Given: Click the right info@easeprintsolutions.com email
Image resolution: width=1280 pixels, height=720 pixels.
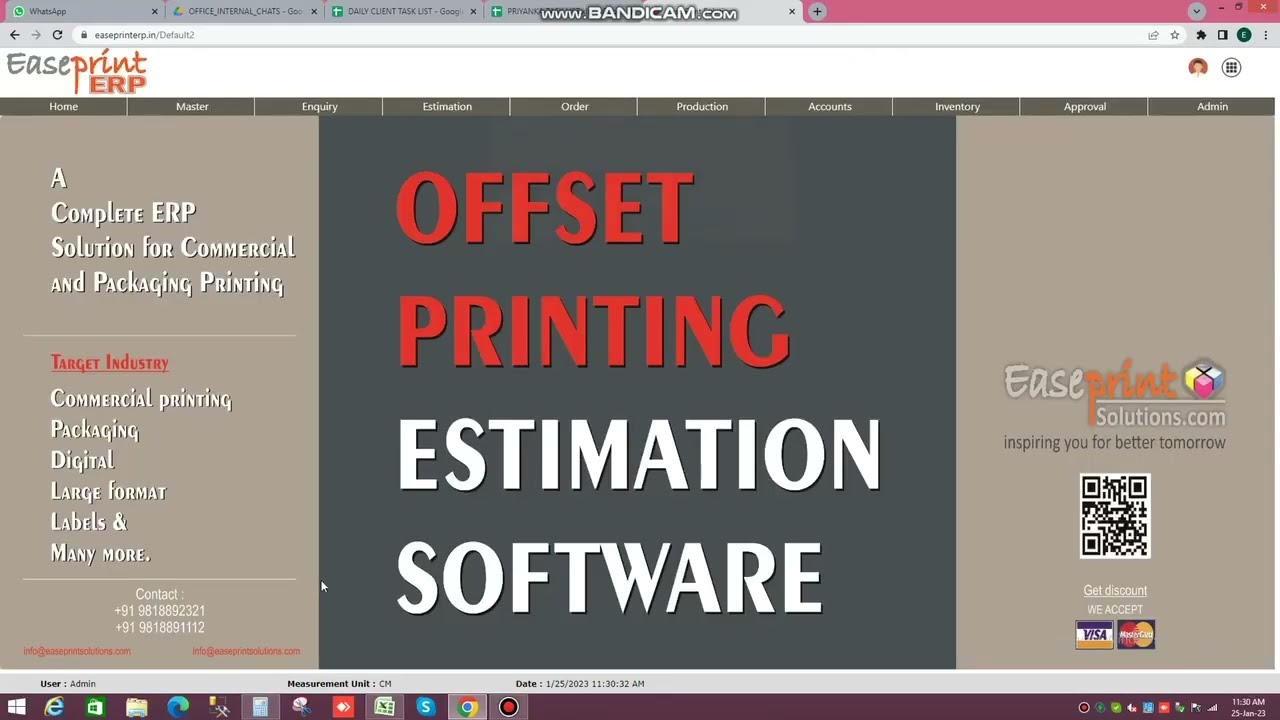Looking at the screenshot, I should (246, 651).
